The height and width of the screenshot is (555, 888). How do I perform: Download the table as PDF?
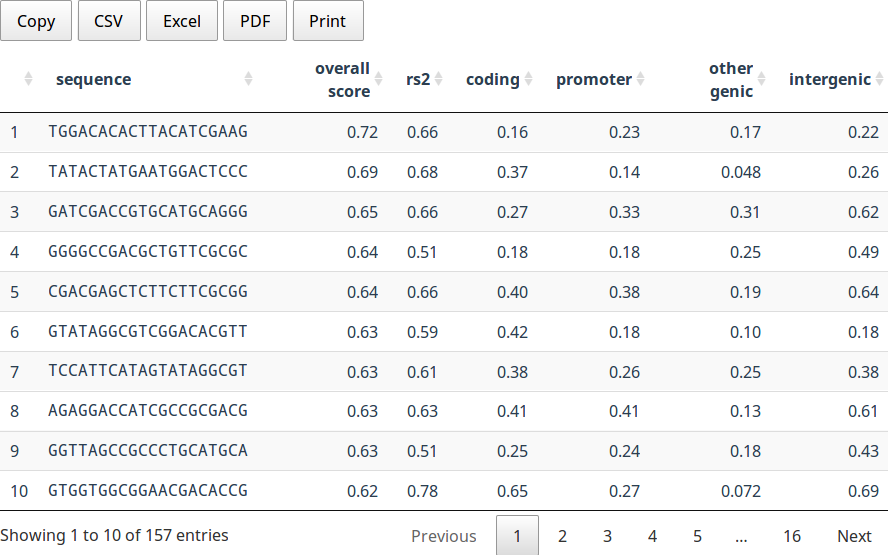click(x=255, y=21)
